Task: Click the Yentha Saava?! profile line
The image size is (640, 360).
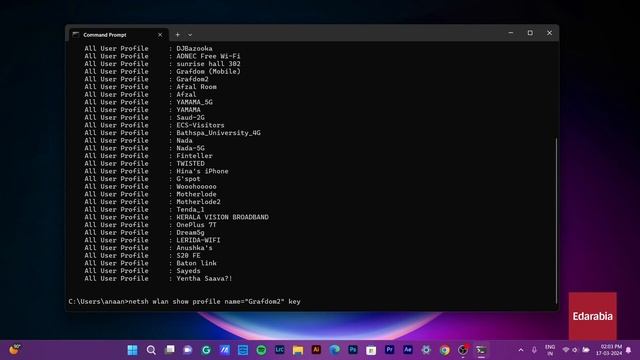Action: coord(158,279)
